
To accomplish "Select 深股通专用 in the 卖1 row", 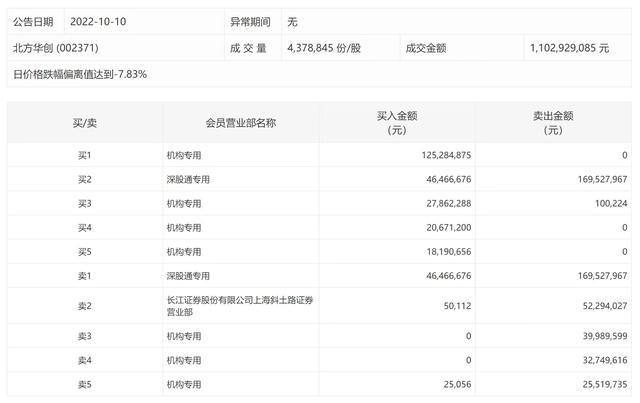I will coord(188,276).
